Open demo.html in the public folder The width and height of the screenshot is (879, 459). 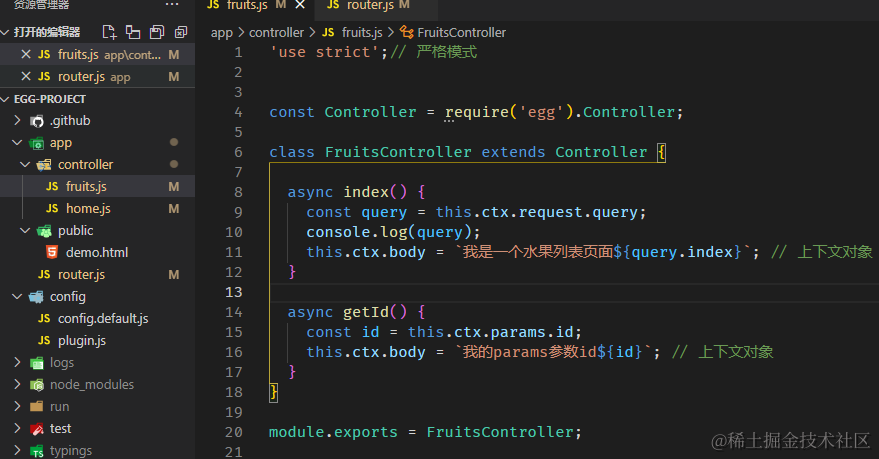point(98,252)
